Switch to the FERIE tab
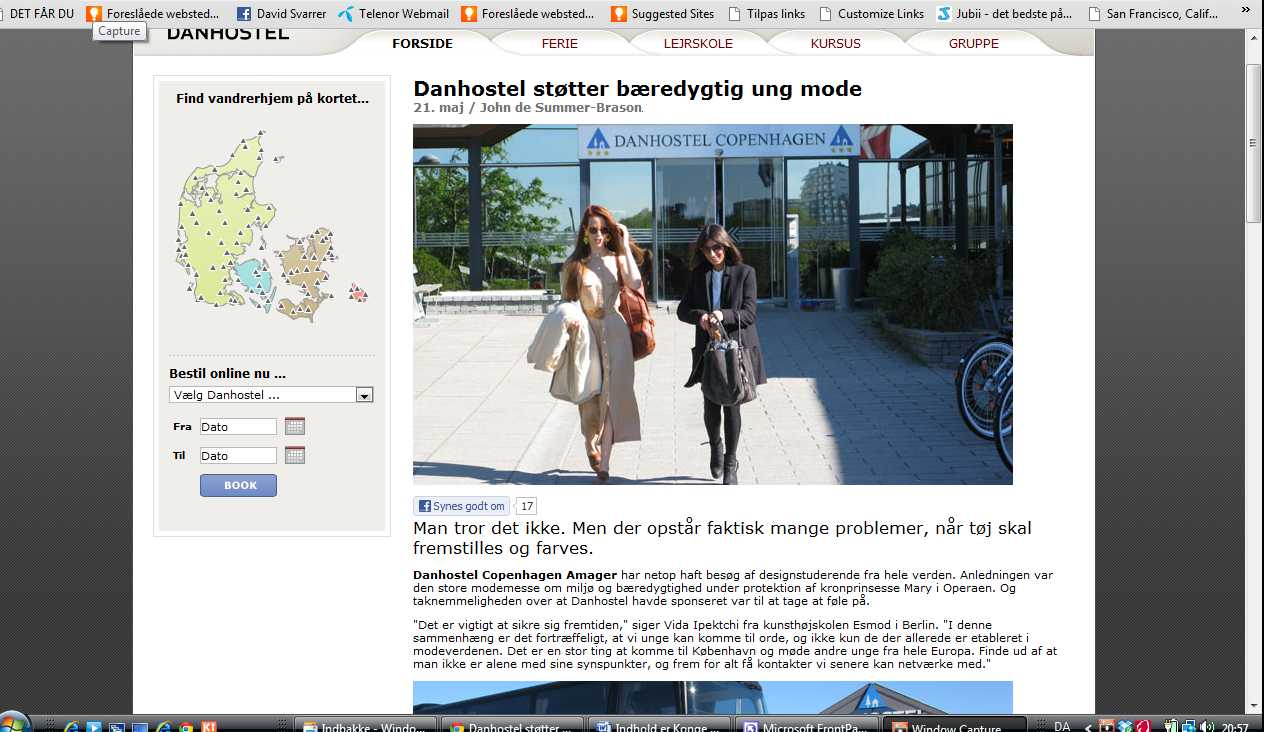 pos(560,43)
